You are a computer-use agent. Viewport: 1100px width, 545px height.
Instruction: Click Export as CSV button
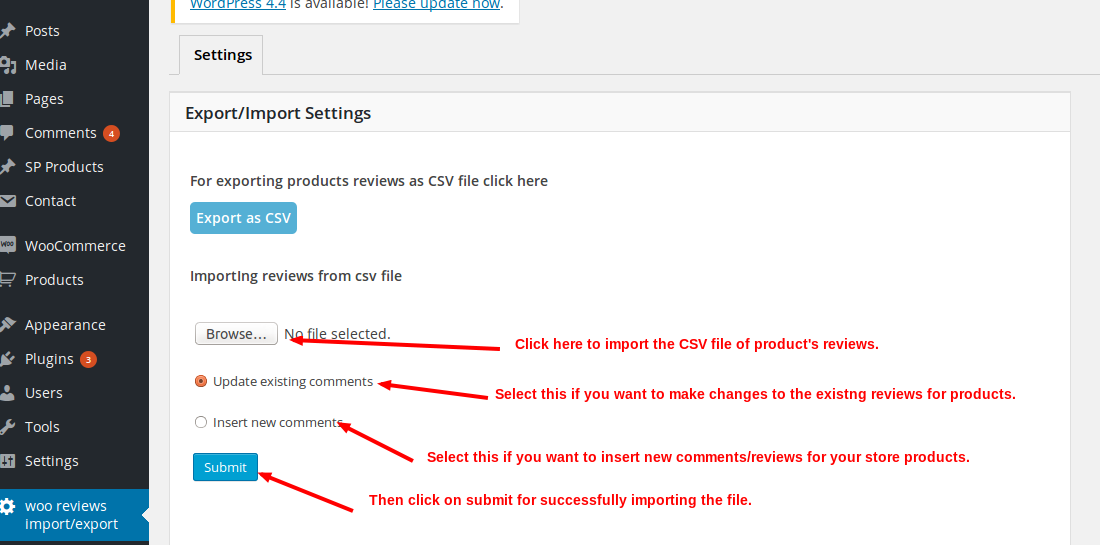click(x=243, y=218)
